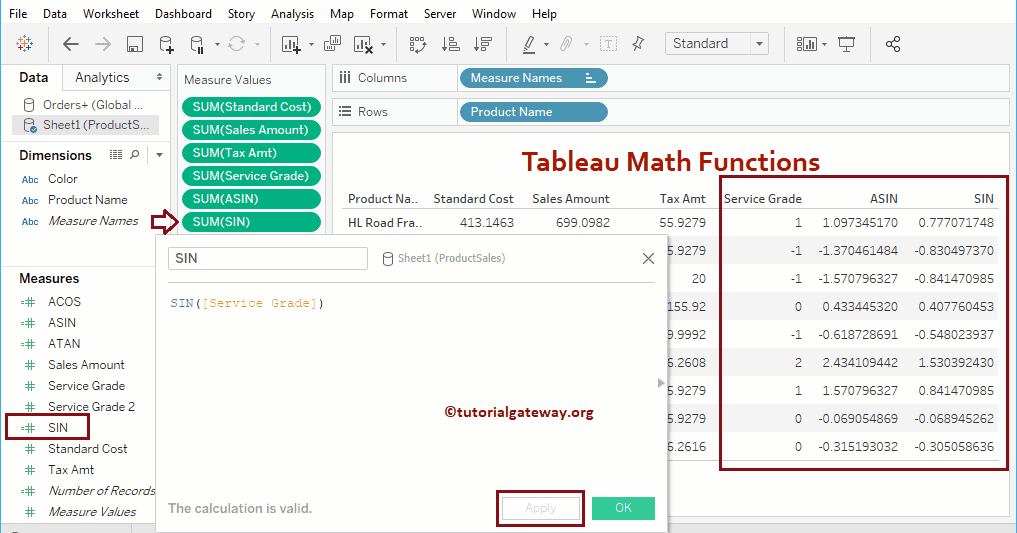
Task: Click the ASIN column header
Action: (x=883, y=198)
